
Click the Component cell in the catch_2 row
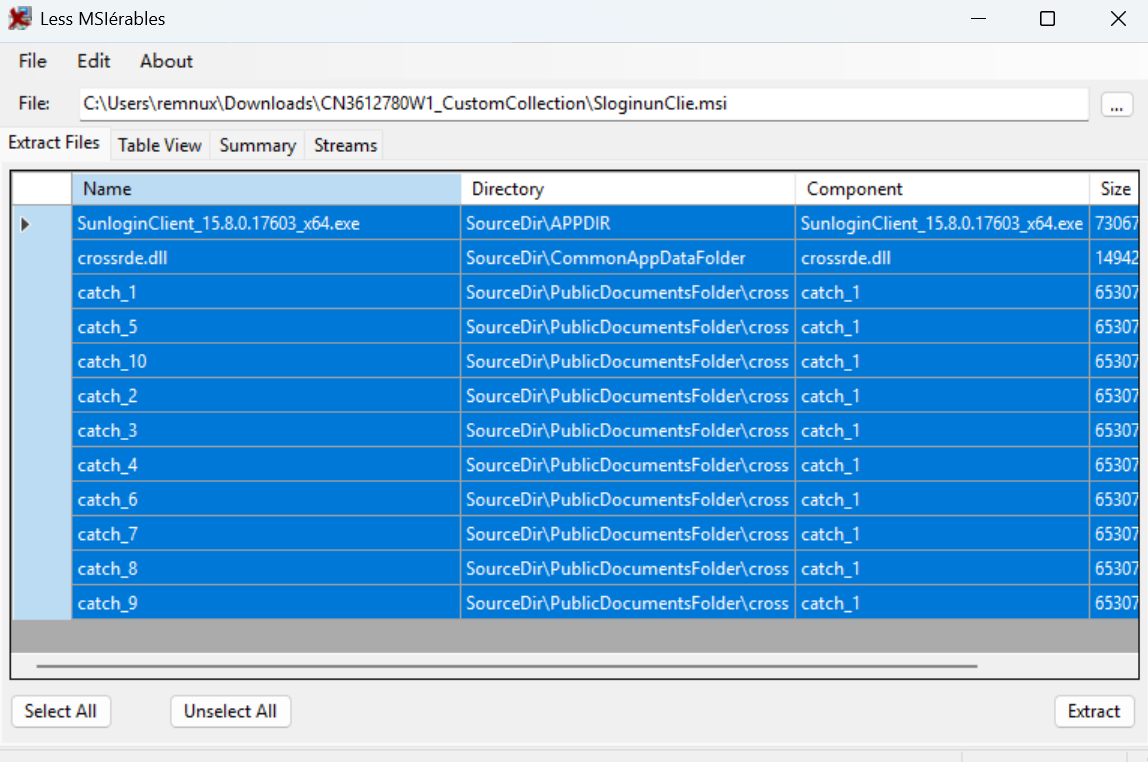click(x=942, y=395)
